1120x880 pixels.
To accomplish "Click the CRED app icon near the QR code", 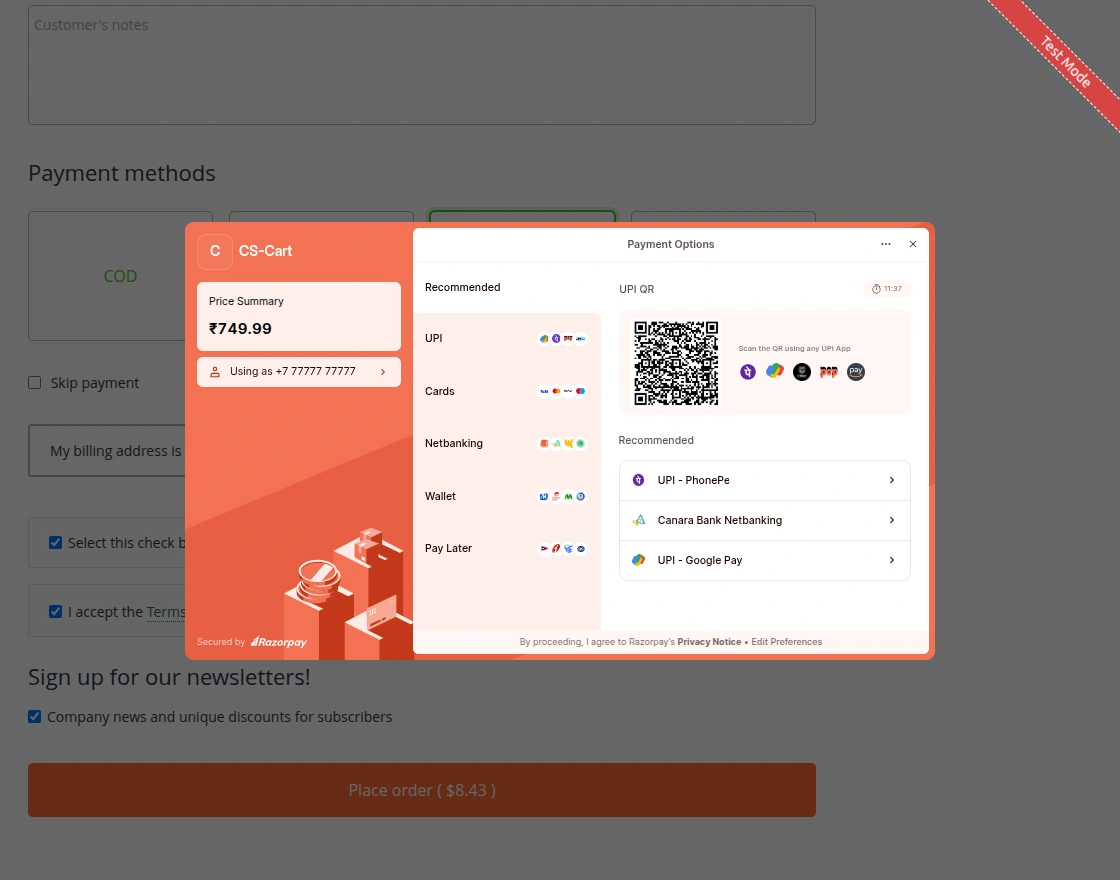I will point(801,371).
